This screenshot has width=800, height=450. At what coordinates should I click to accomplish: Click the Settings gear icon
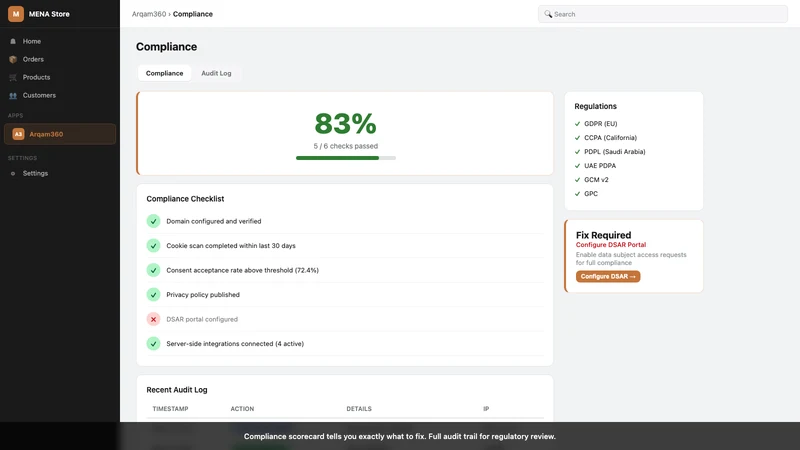click(x=13, y=173)
